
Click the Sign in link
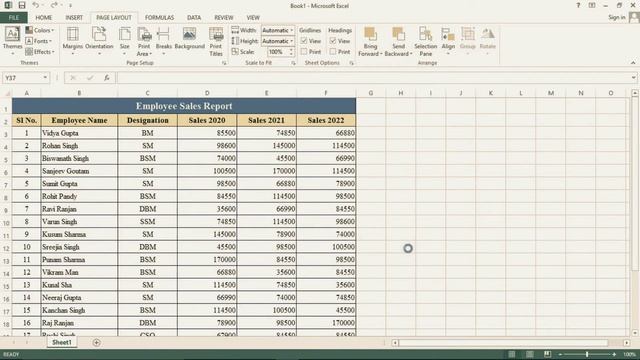pos(617,17)
